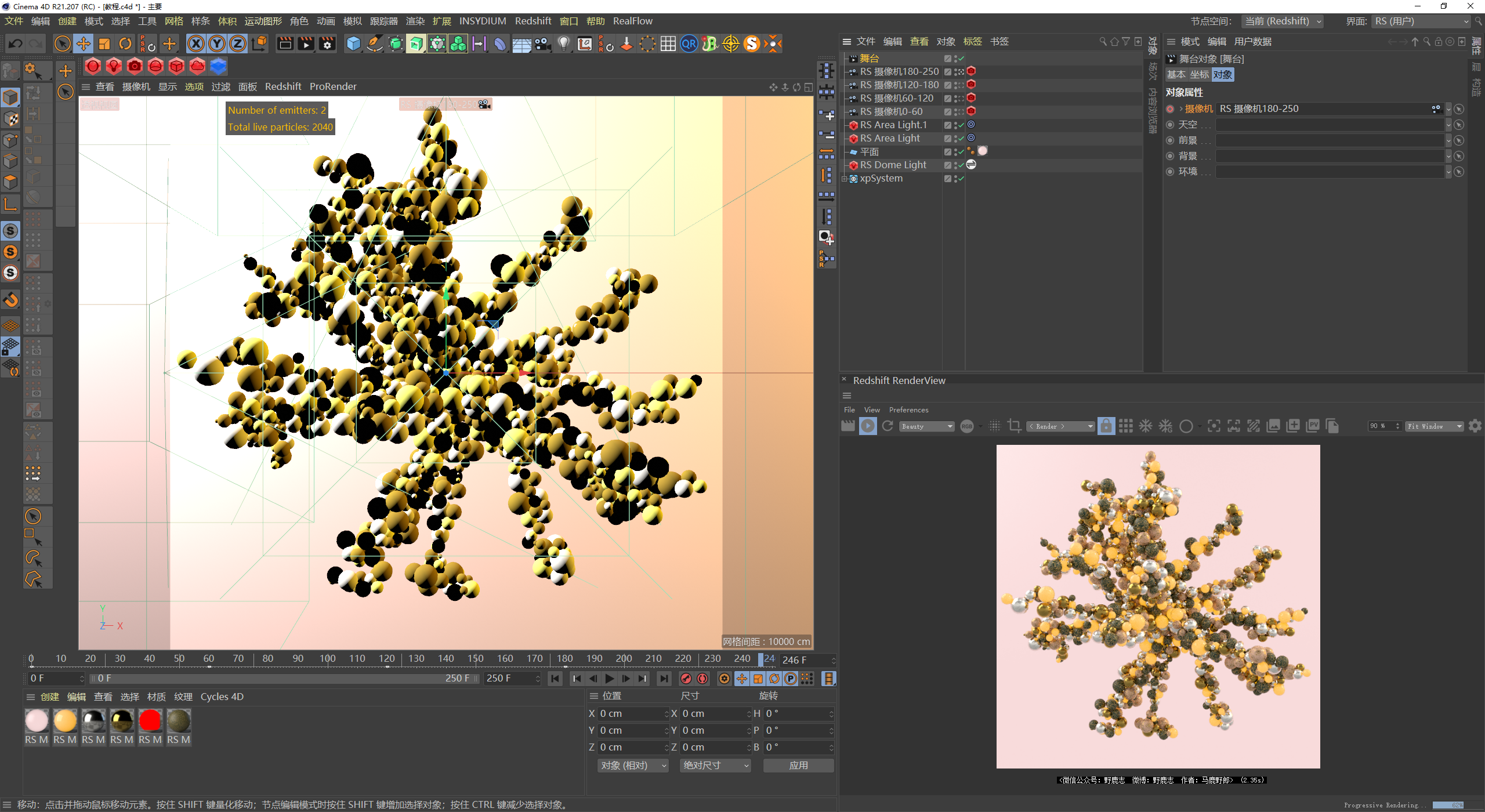Select the orange RS material swatch
The height and width of the screenshot is (812, 1485).
tap(65, 721)
